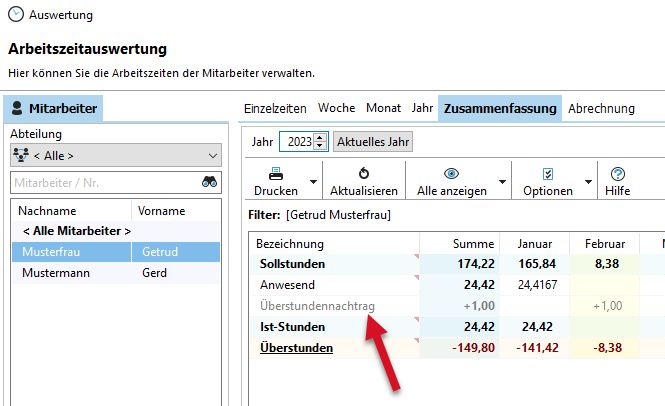Click the Drucken printer icon
The width and height of the screenshot is (665, 406).
pyautogui.click(x=275, y=173)
